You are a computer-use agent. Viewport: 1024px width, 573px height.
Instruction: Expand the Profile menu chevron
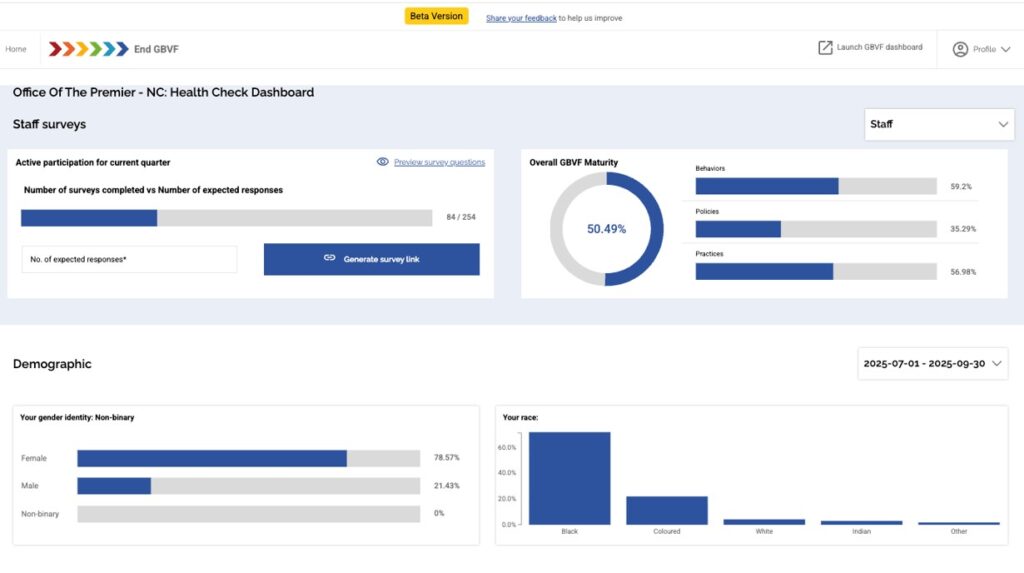tap(1004, 49)
